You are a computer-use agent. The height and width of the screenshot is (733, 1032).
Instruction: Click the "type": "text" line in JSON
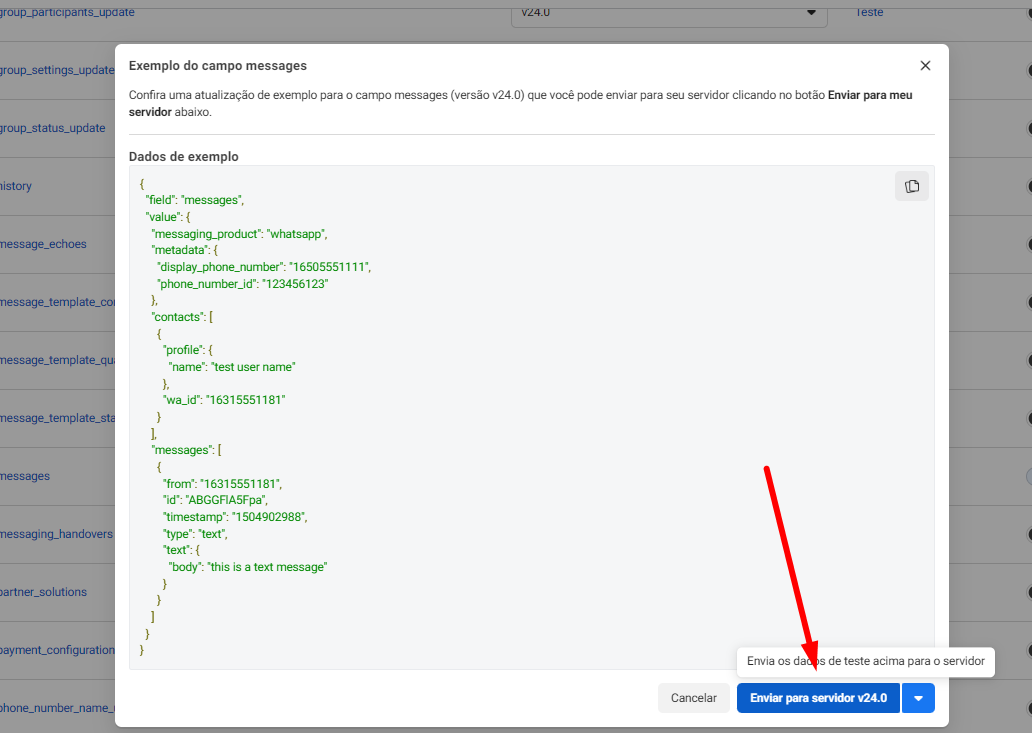click(x=195, y=534)
